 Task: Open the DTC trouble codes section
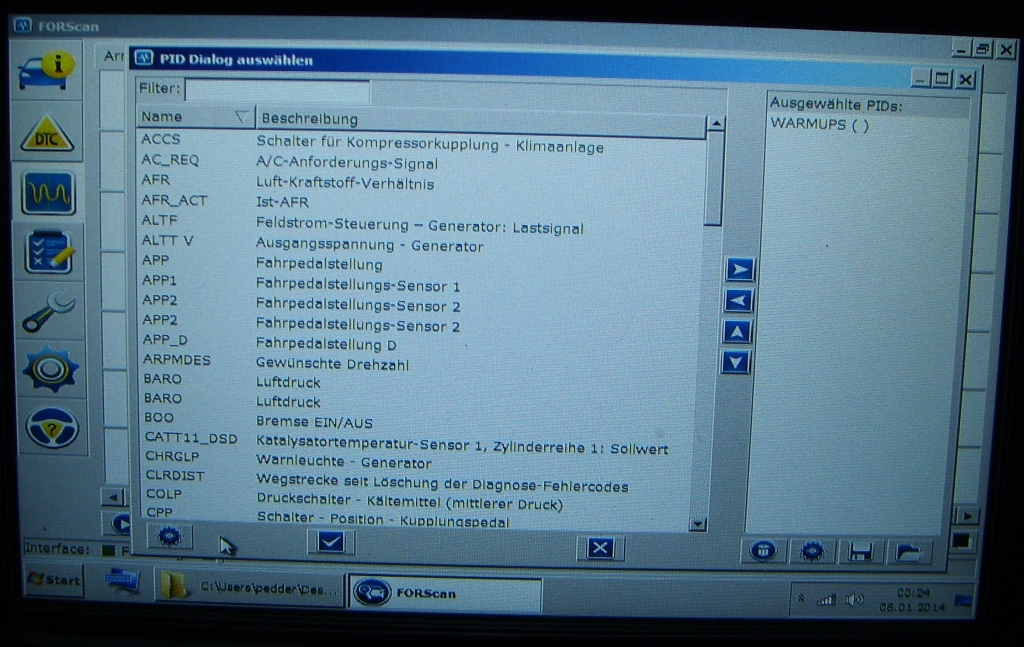pos(47,134)
